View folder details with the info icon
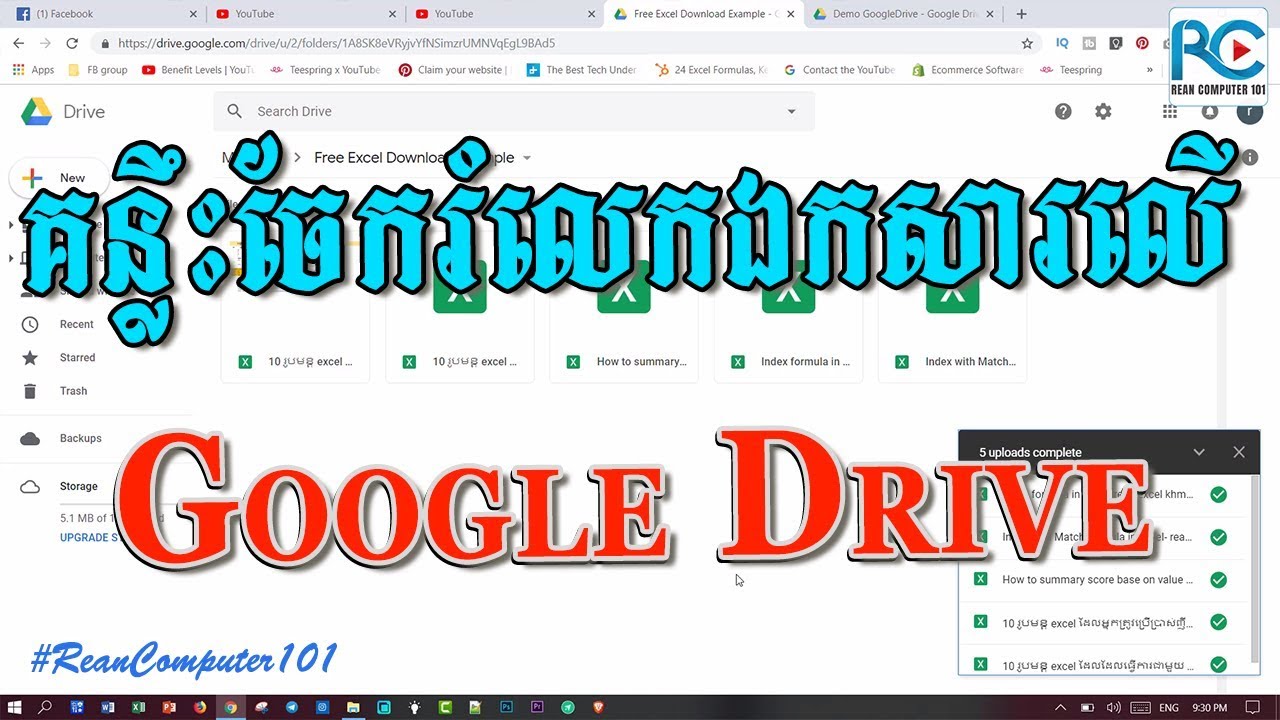The width and height of the screenshot is (1280, 720). click(1250, 157)
